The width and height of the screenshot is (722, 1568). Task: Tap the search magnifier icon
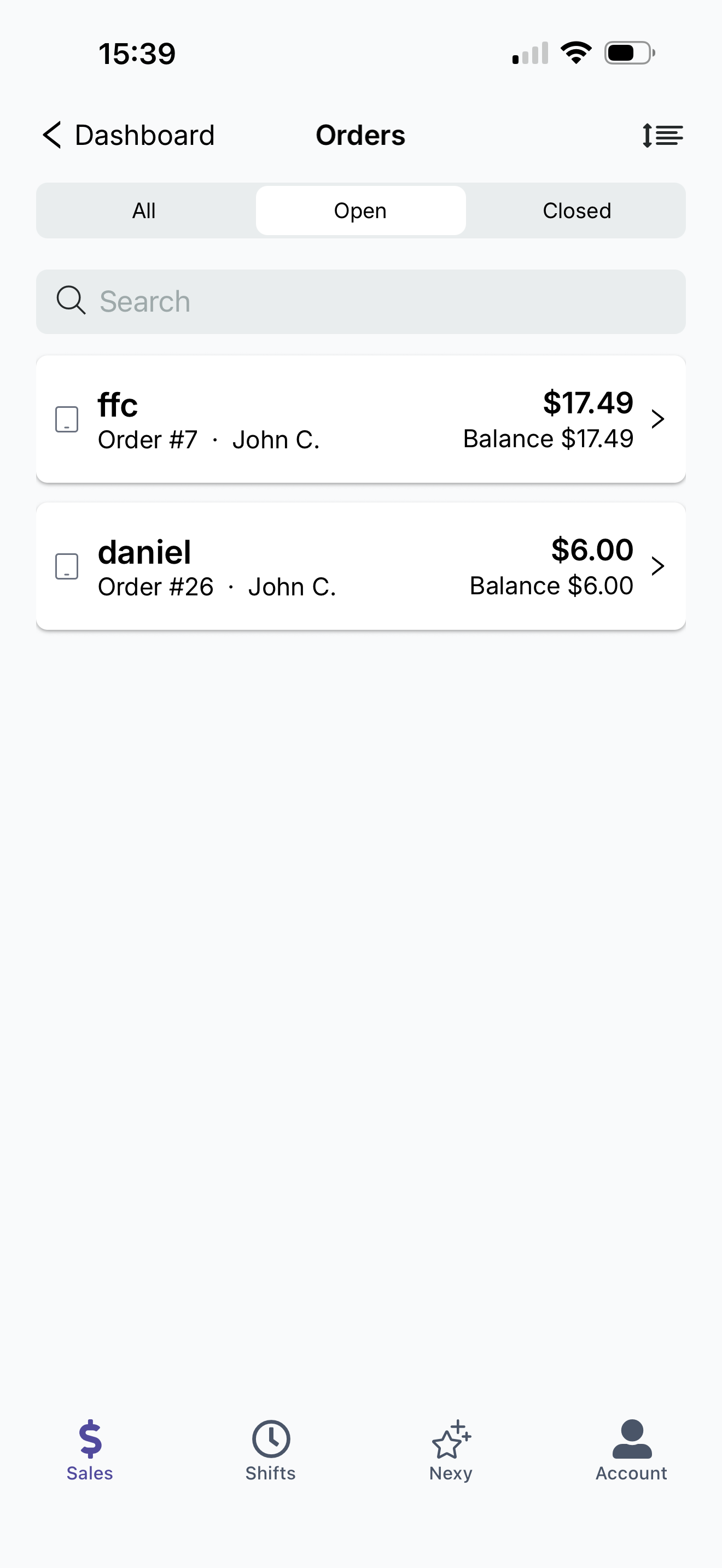tap(71, 300)
